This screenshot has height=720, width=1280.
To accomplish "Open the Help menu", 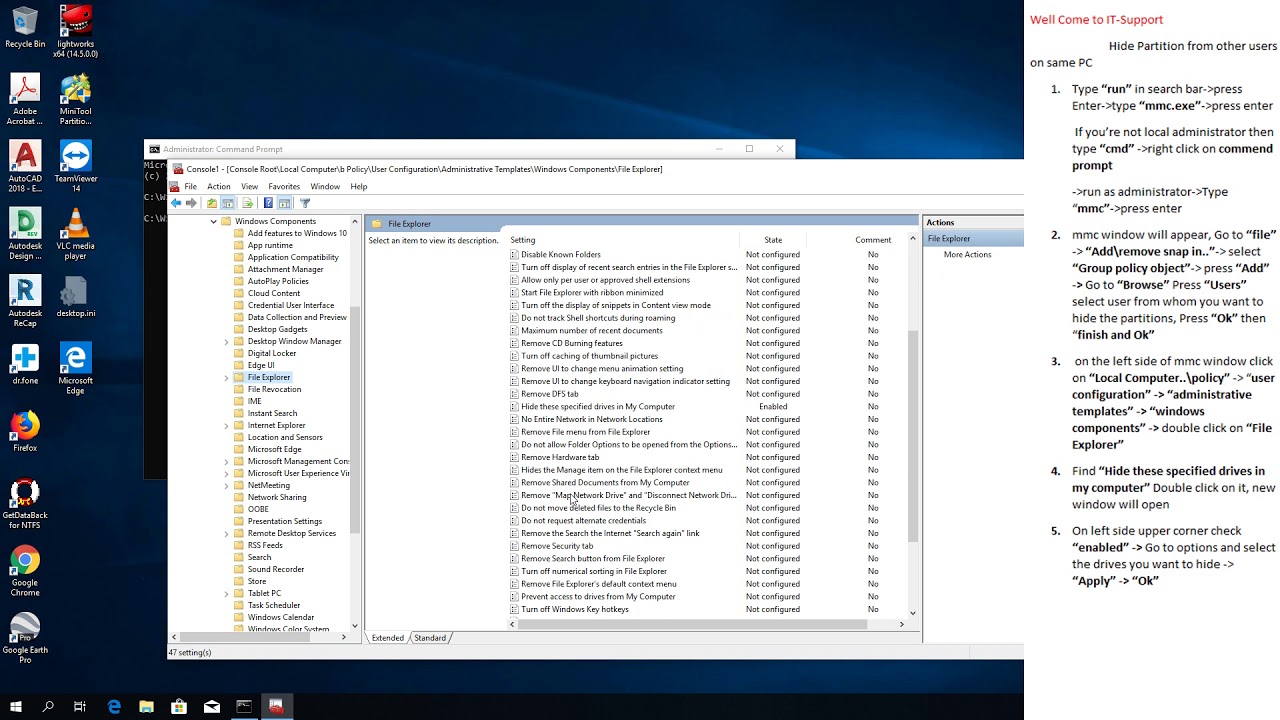I will click(358, 186).
